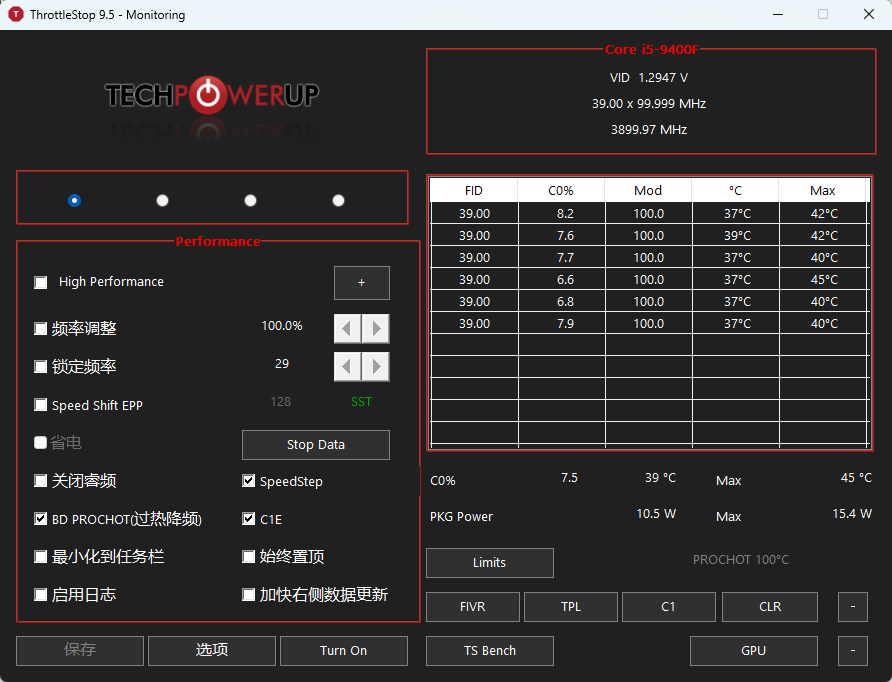Click the Max power 15.4 W value
The image size is (892, 682).
point(852,514)
